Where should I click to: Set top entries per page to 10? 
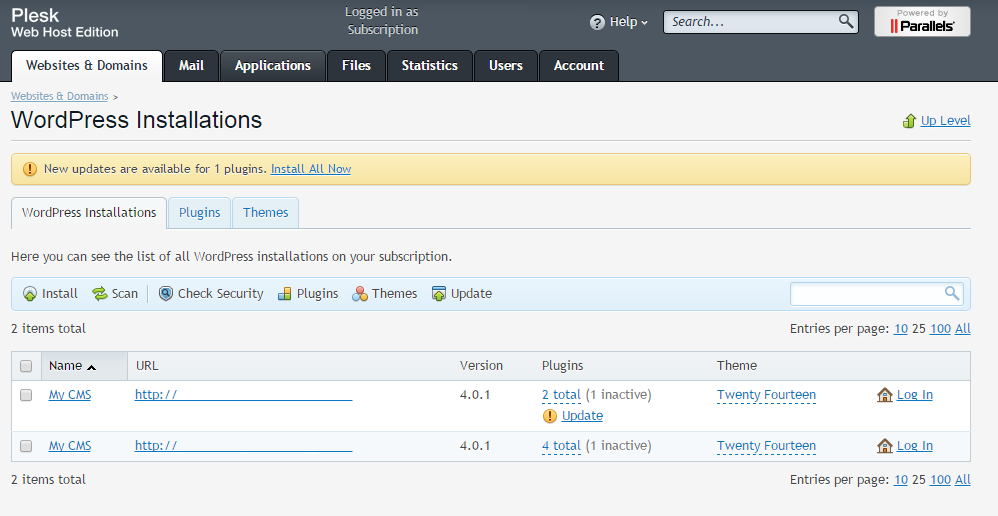[x=901, y=329]
